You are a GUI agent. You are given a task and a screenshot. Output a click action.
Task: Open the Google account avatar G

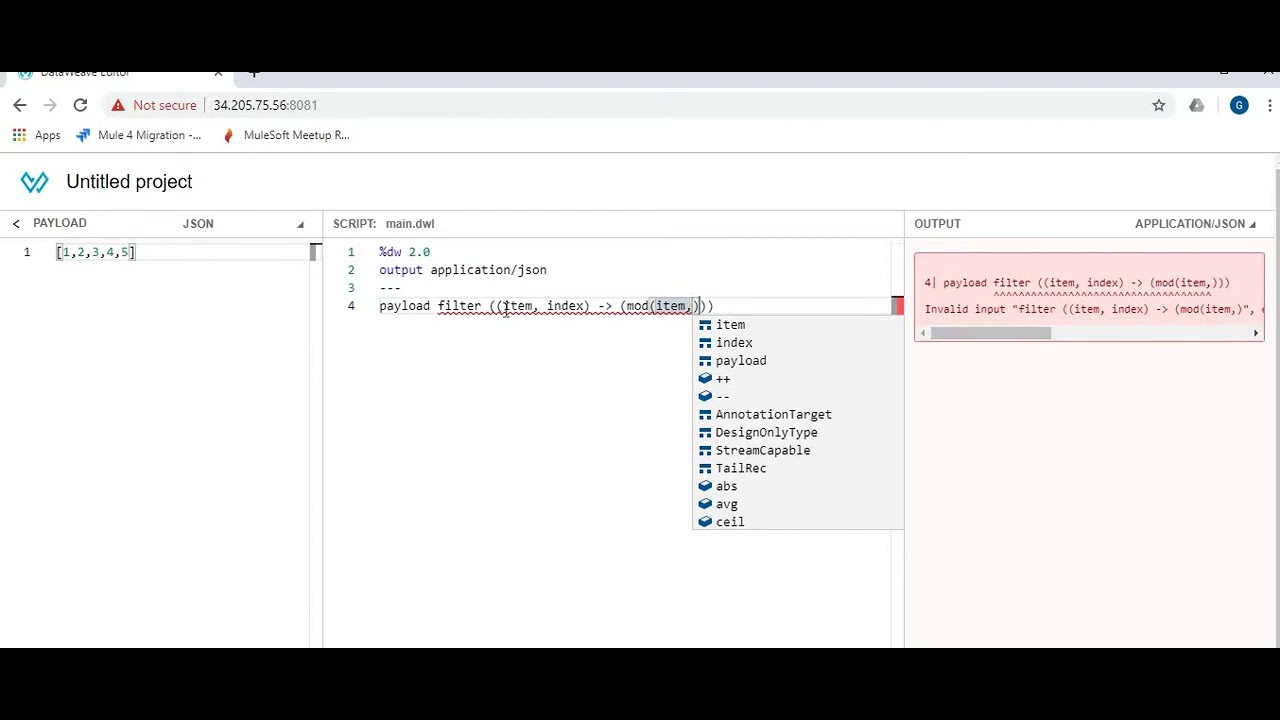1239,105
